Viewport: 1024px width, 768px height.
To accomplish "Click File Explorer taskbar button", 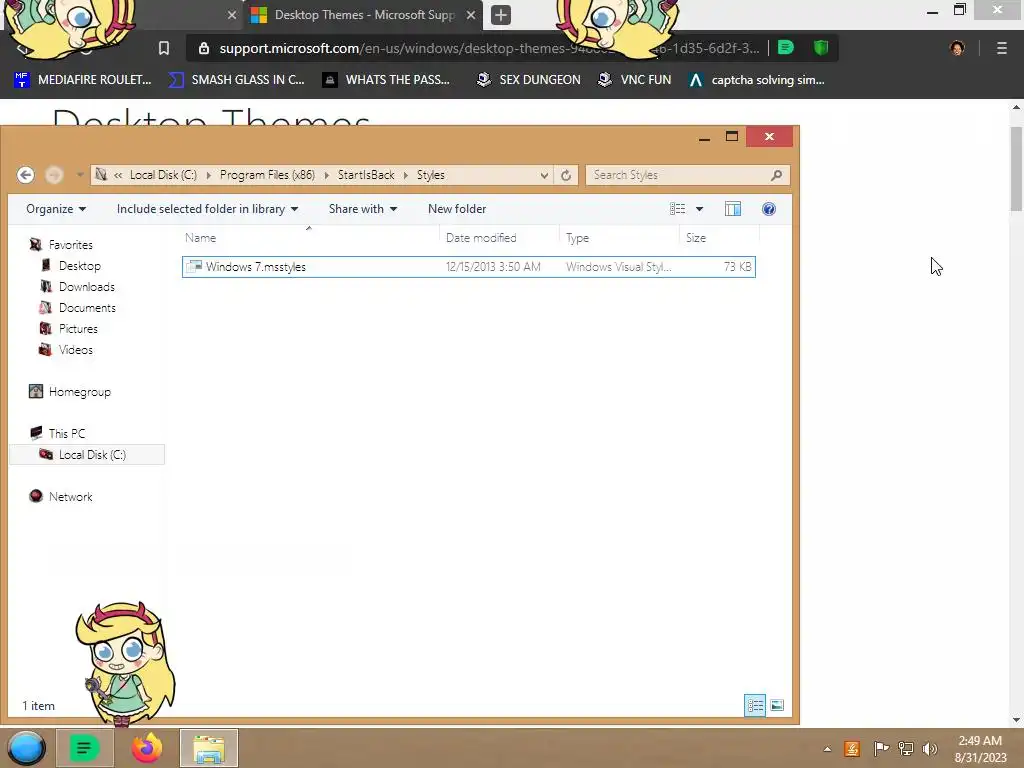I will click(x=209, y=748).
